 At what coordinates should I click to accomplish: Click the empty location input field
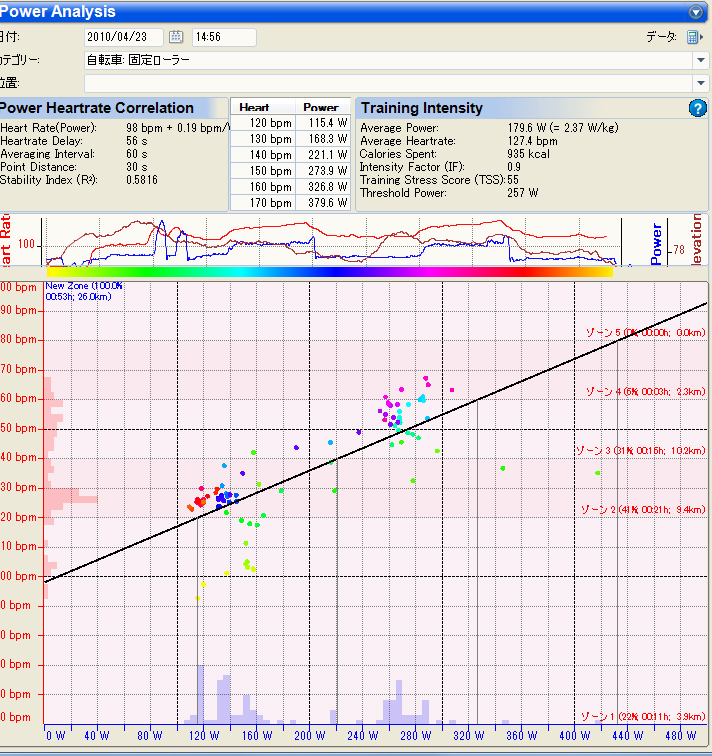point(389,83)
